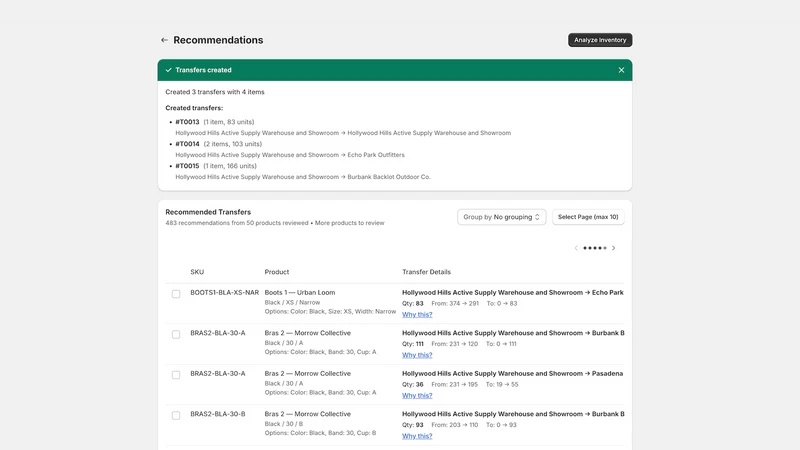Click 'Created 3 transfers with 4 items' text
This screenshot has height=450, width=800.
(x=215, y=92)
